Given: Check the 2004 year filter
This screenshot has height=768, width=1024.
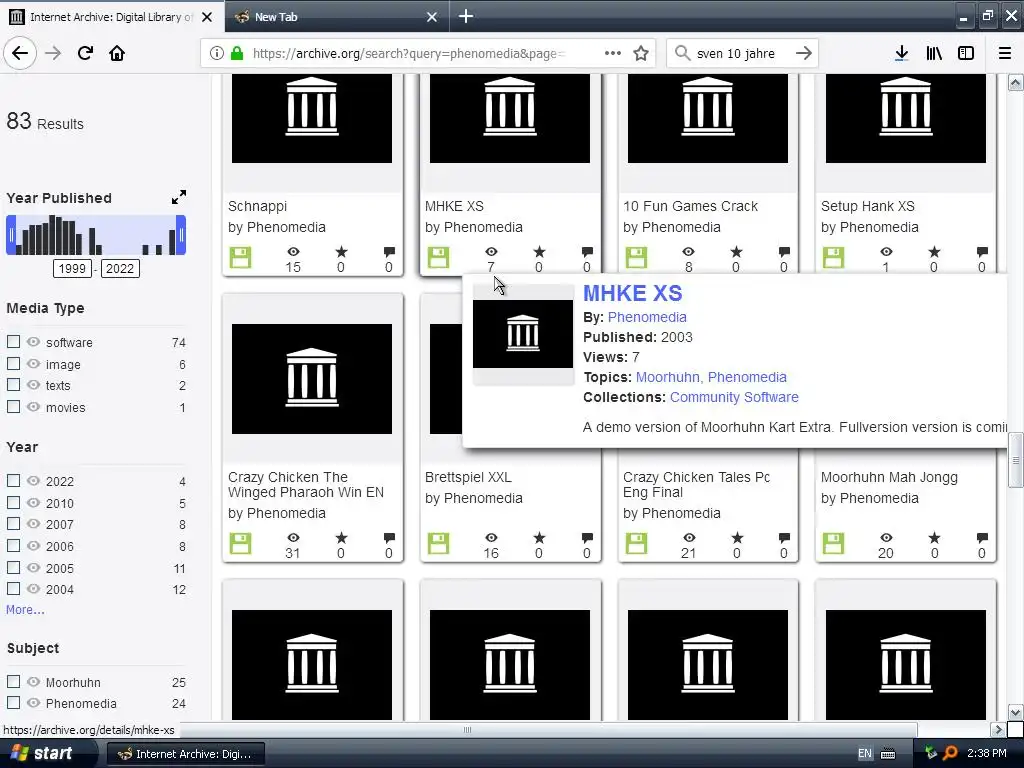Looking at the screenshot, I should click(13, 588).
